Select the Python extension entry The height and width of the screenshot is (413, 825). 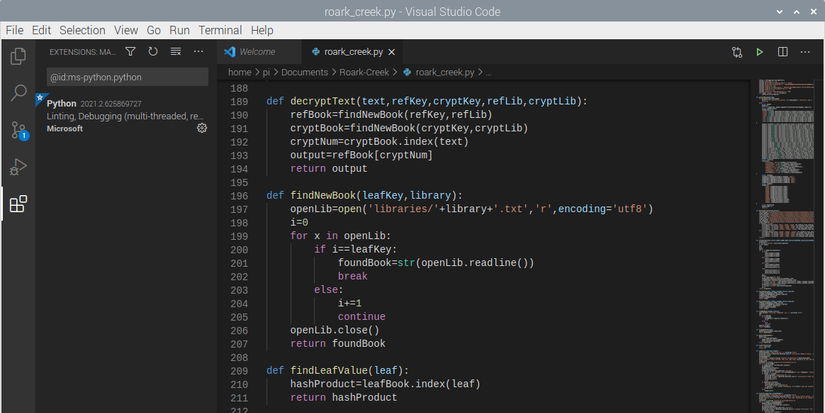point(126,116)
